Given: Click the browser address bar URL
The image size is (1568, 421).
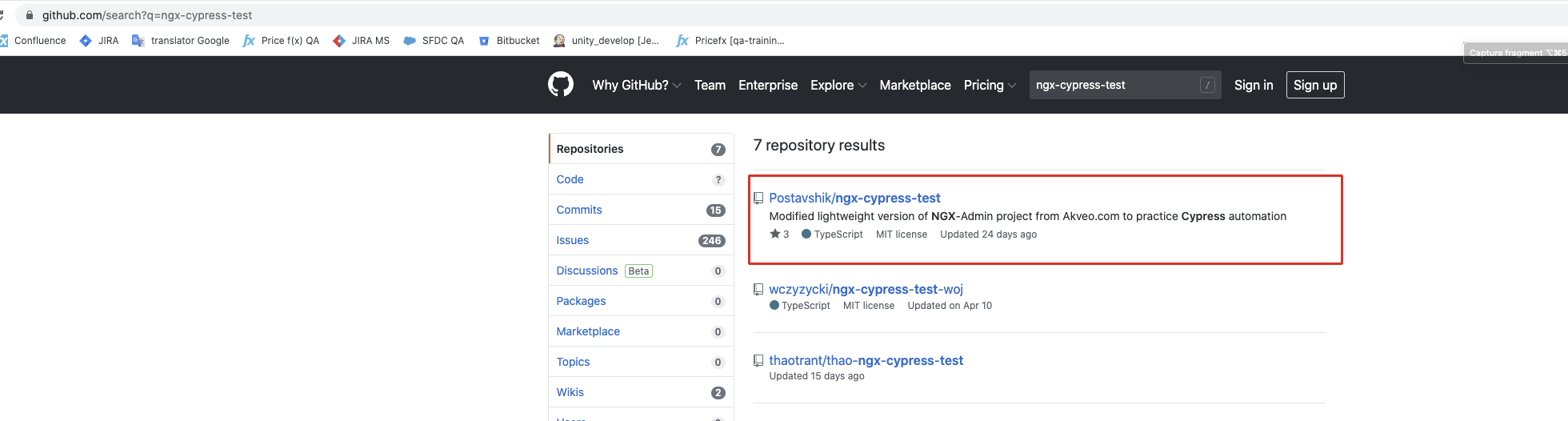Looking at the screenshot, I should tap(147, 15).
